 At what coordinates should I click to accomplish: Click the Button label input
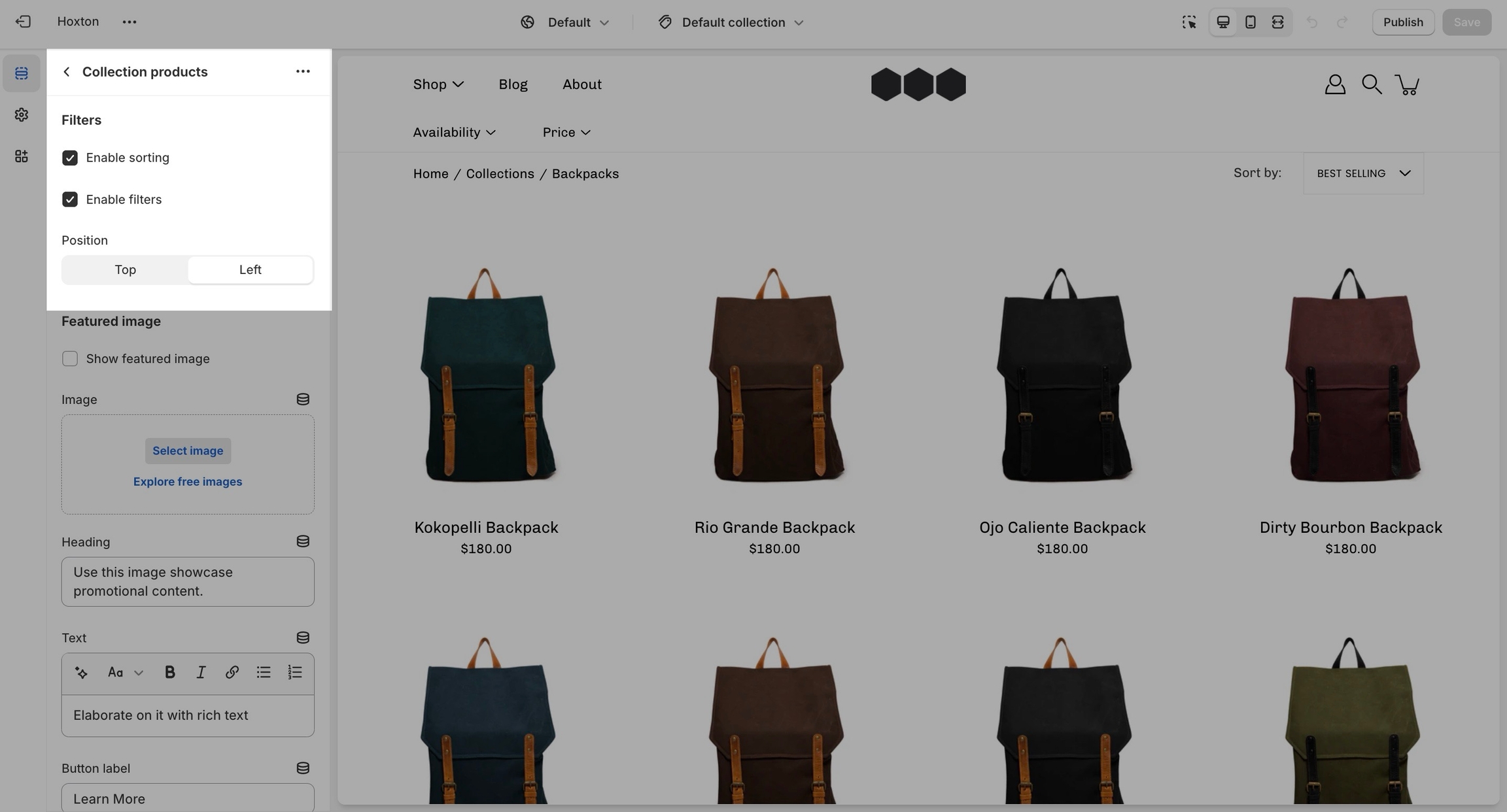coord(188,798)
